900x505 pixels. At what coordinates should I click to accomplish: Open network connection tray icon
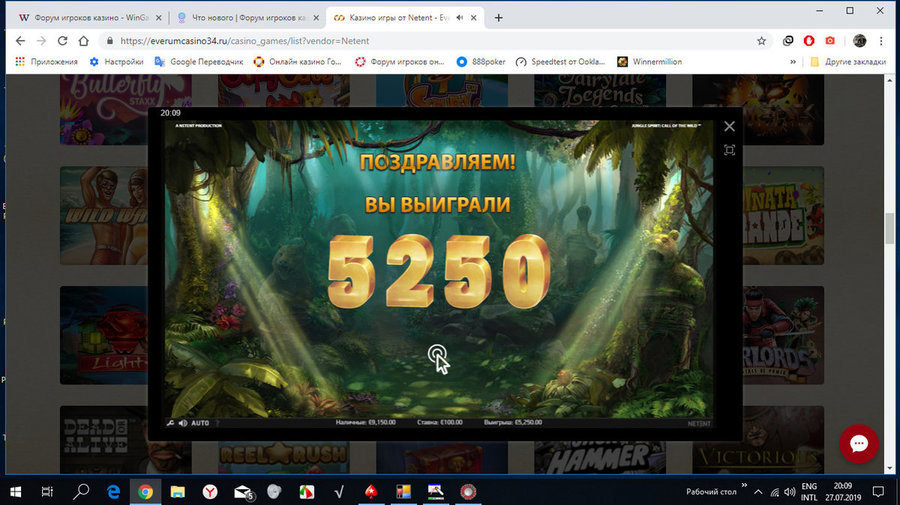coord(774,492)
